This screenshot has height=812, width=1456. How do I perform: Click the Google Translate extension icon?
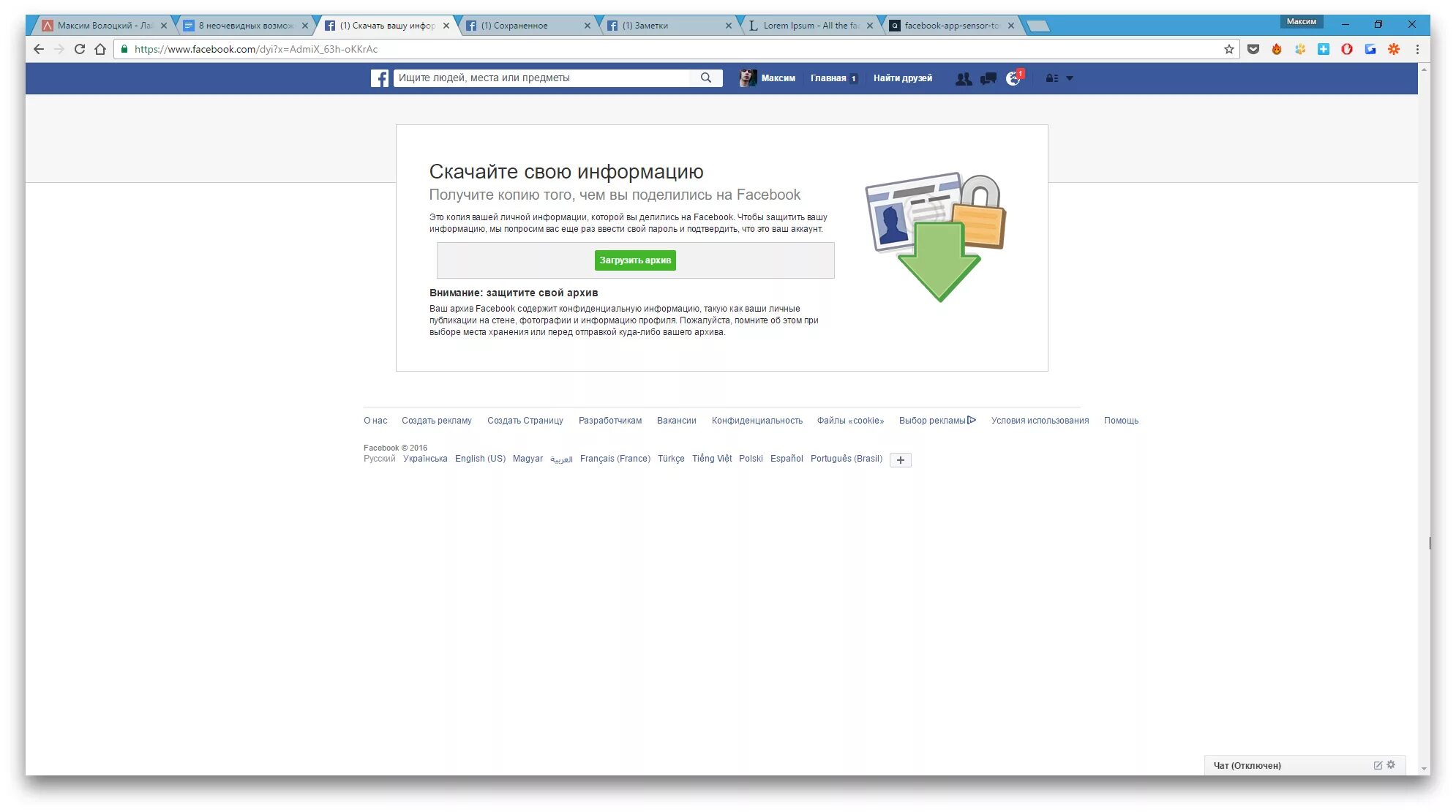click(x=1370, y=49)
